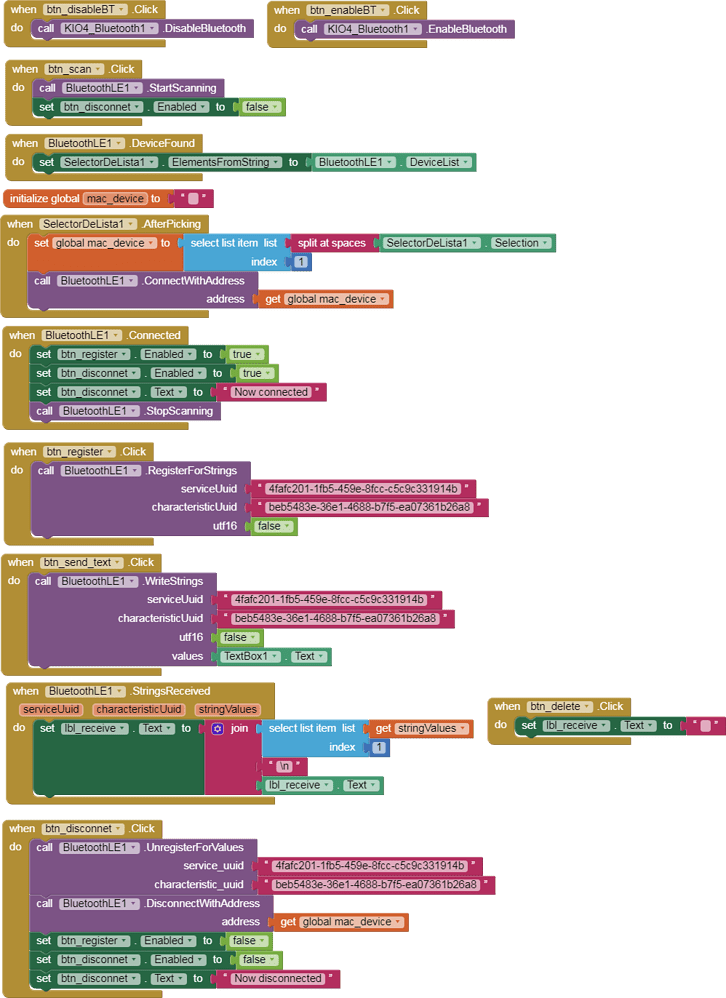Open get global mac_device dropdown under ConnectWithAddress
Viewport: 726px width, 998px height.
tap(383, 299)
